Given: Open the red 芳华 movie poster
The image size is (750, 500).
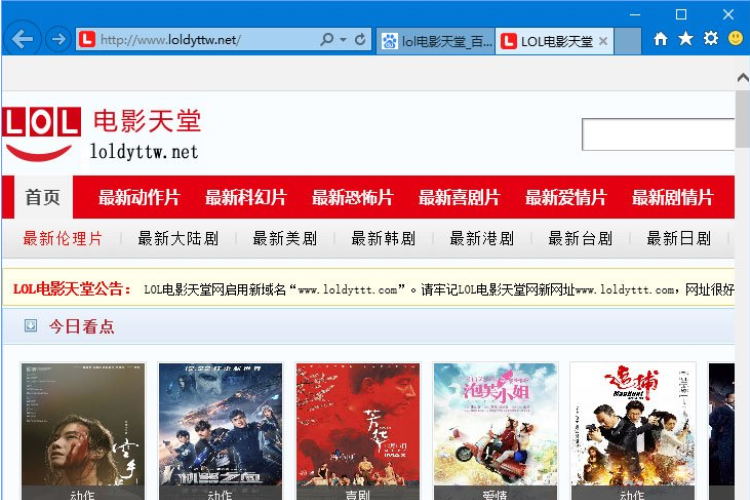Looking at the screenshot, I should click(x=358, y=431).
